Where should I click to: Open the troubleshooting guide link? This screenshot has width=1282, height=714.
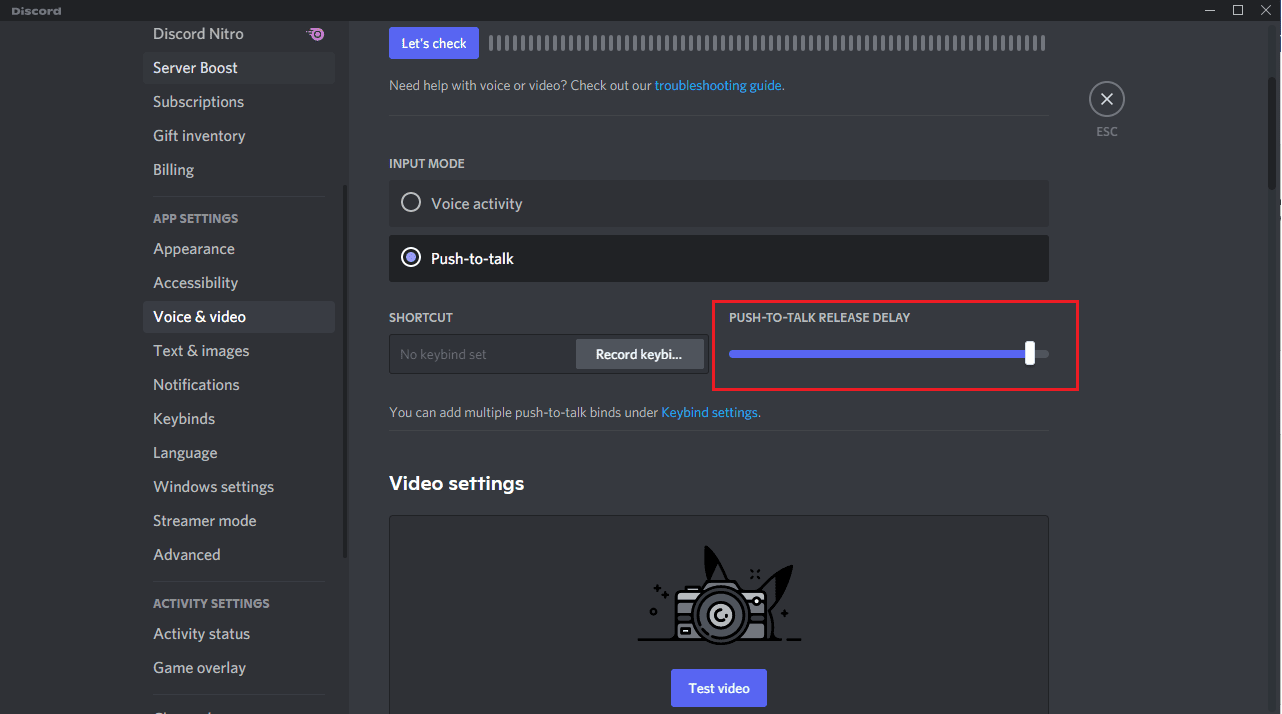click(x=719, y=85)
